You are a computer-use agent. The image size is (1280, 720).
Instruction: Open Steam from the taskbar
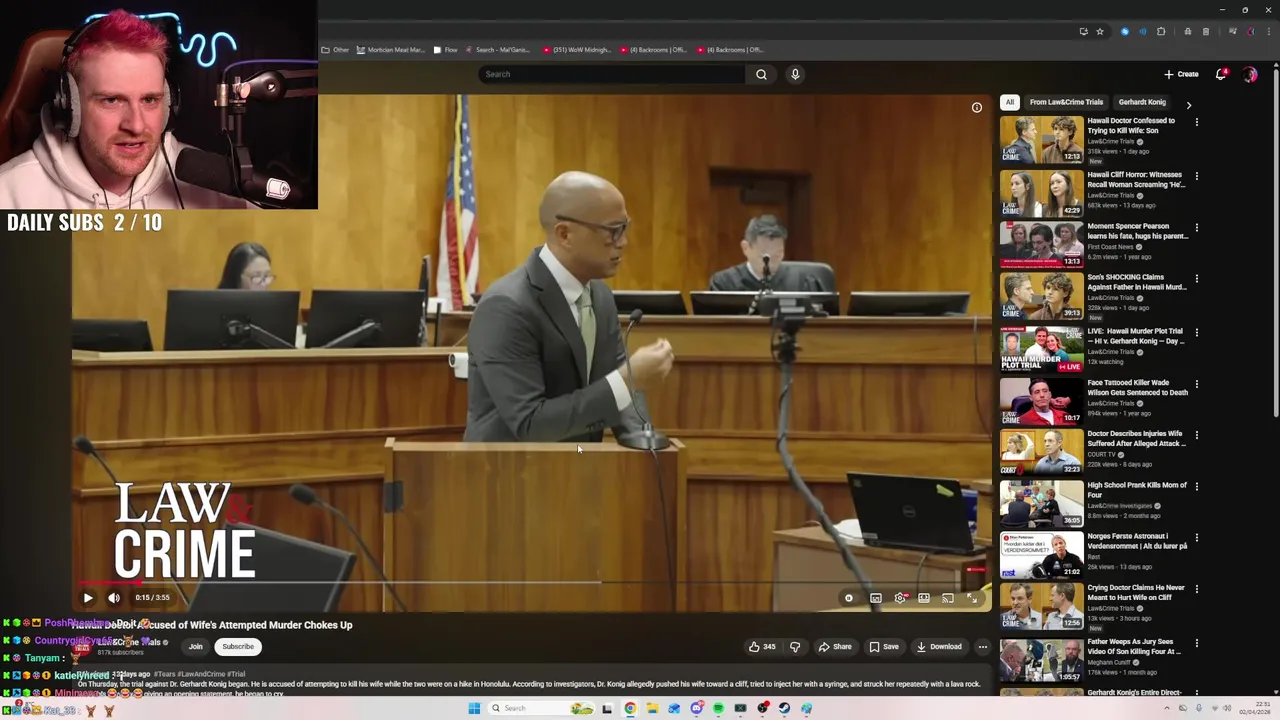pos(784,708)
